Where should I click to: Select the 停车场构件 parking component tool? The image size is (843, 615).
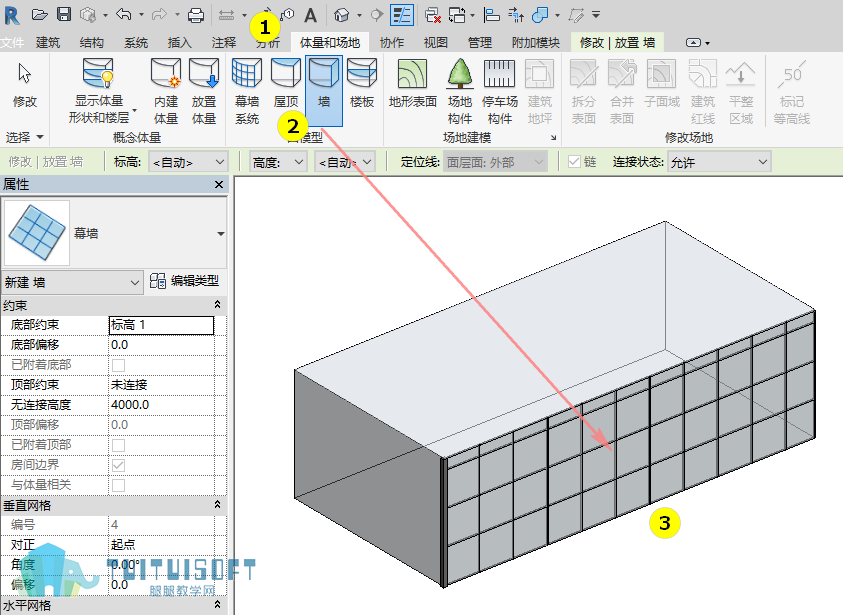pos(499,91)
